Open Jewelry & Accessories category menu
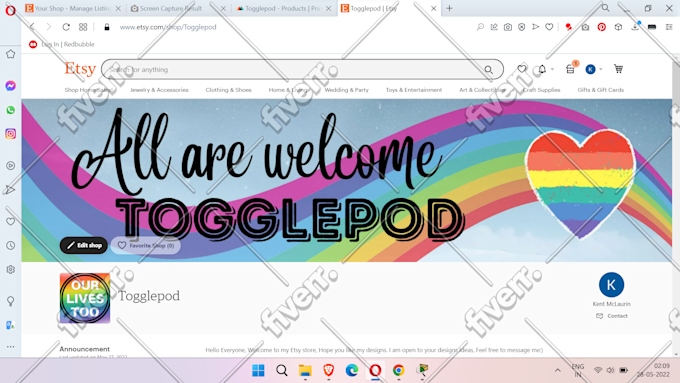680x383 pixels. click(159, 90)
